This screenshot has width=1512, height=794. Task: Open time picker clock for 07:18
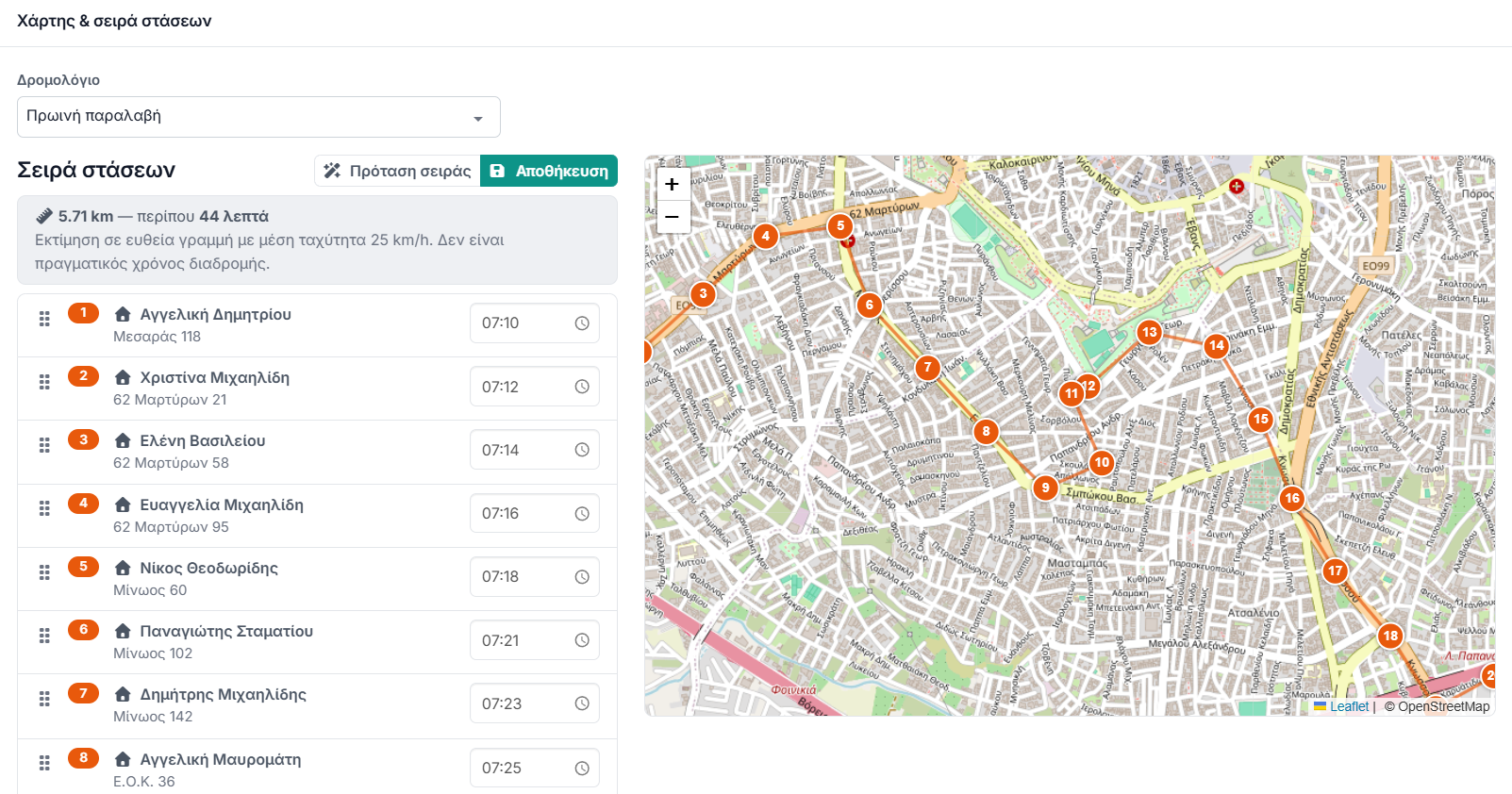point(582,577)
